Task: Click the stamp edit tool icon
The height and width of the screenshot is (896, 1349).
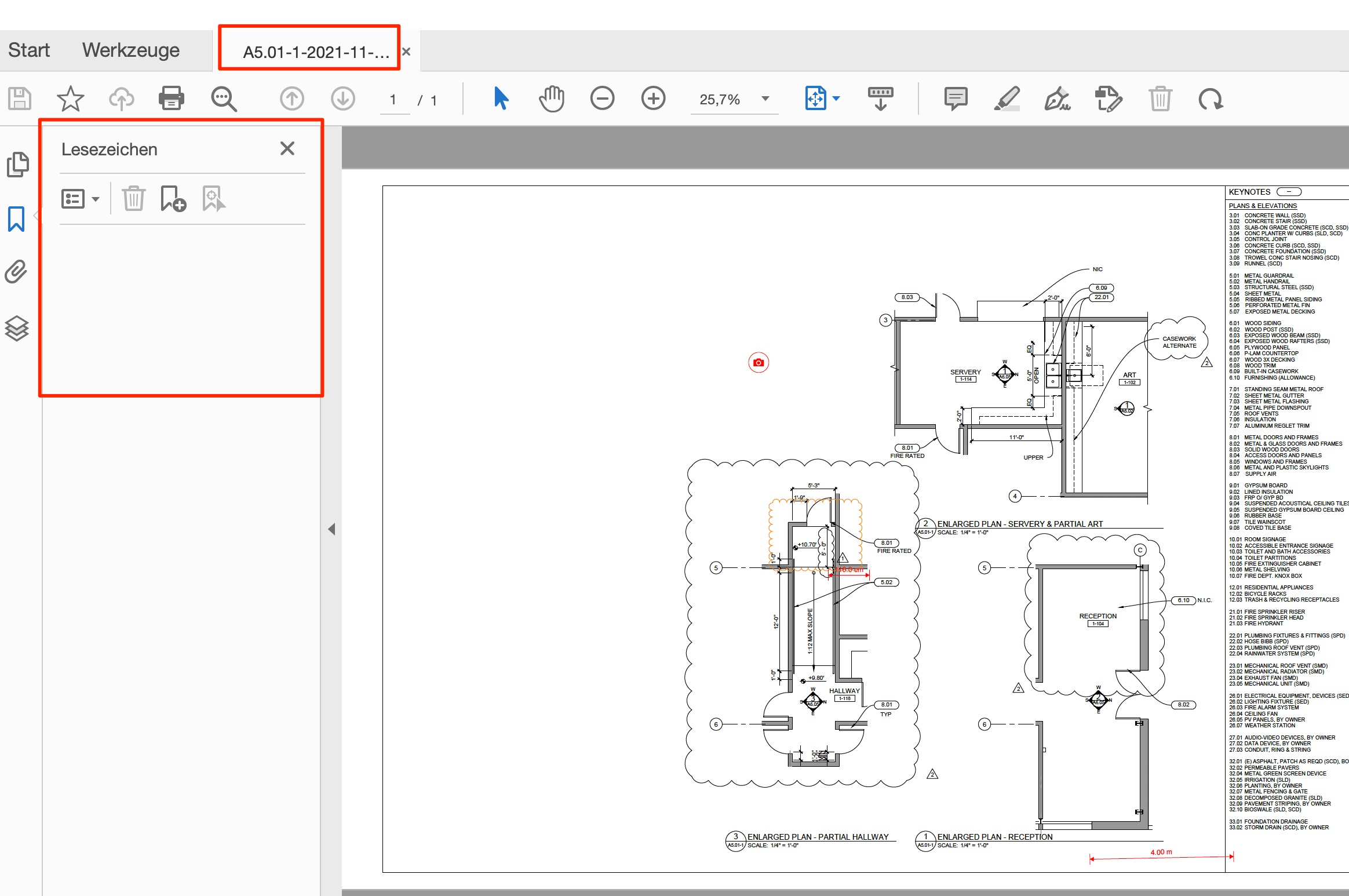Action: pos(1109,99)
